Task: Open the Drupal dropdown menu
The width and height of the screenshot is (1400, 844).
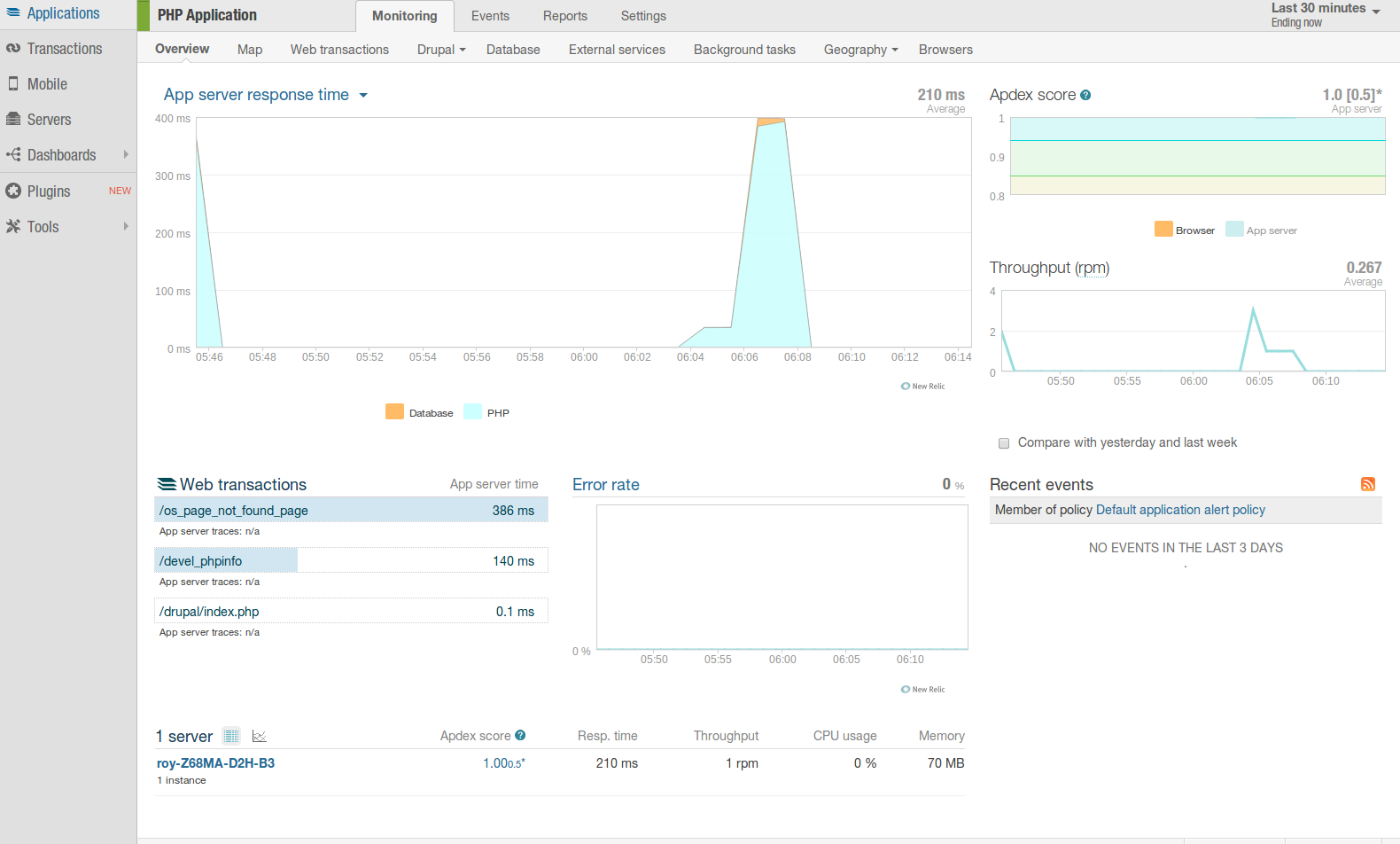Action: click(441, 50)
